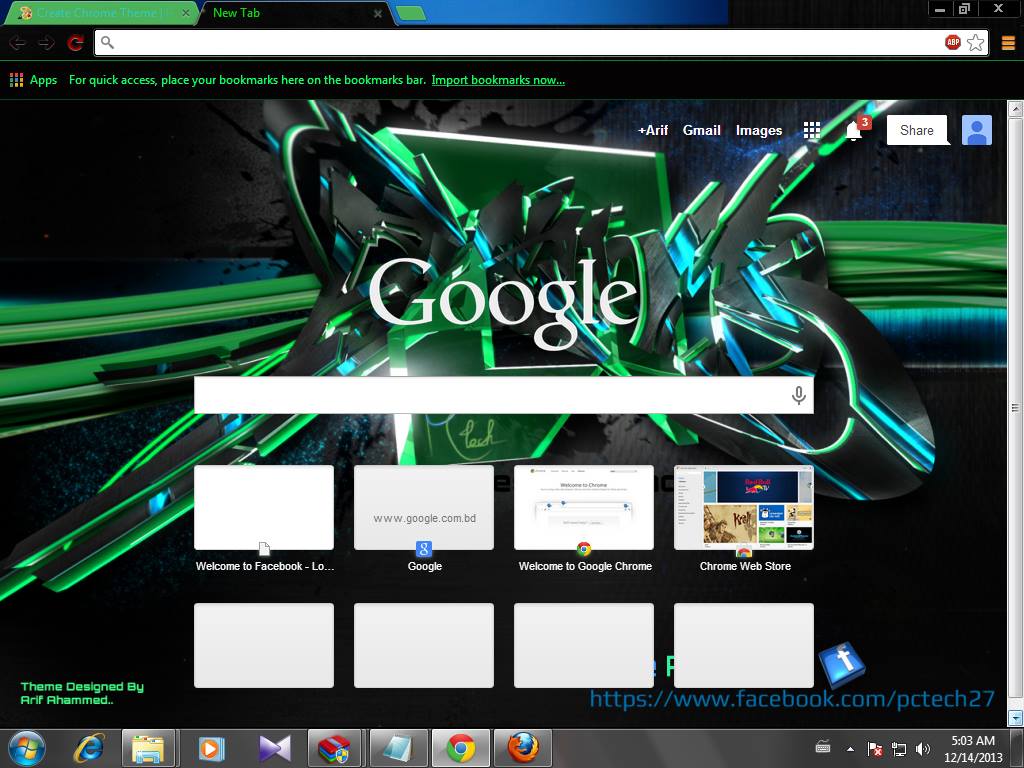Open the Google account profile avatar
The height and width of the screenshot is (768, 1024).
point(976,130)
